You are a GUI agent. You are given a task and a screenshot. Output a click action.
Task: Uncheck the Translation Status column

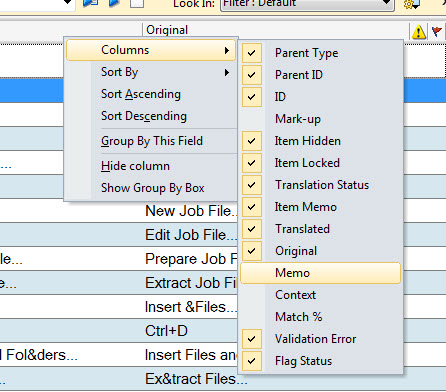coord(320,185)
